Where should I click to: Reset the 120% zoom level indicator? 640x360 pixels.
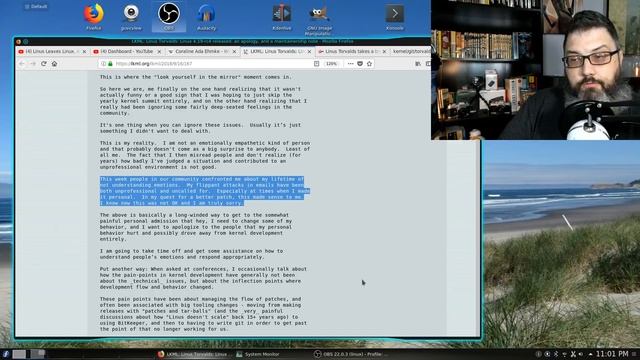331,64
